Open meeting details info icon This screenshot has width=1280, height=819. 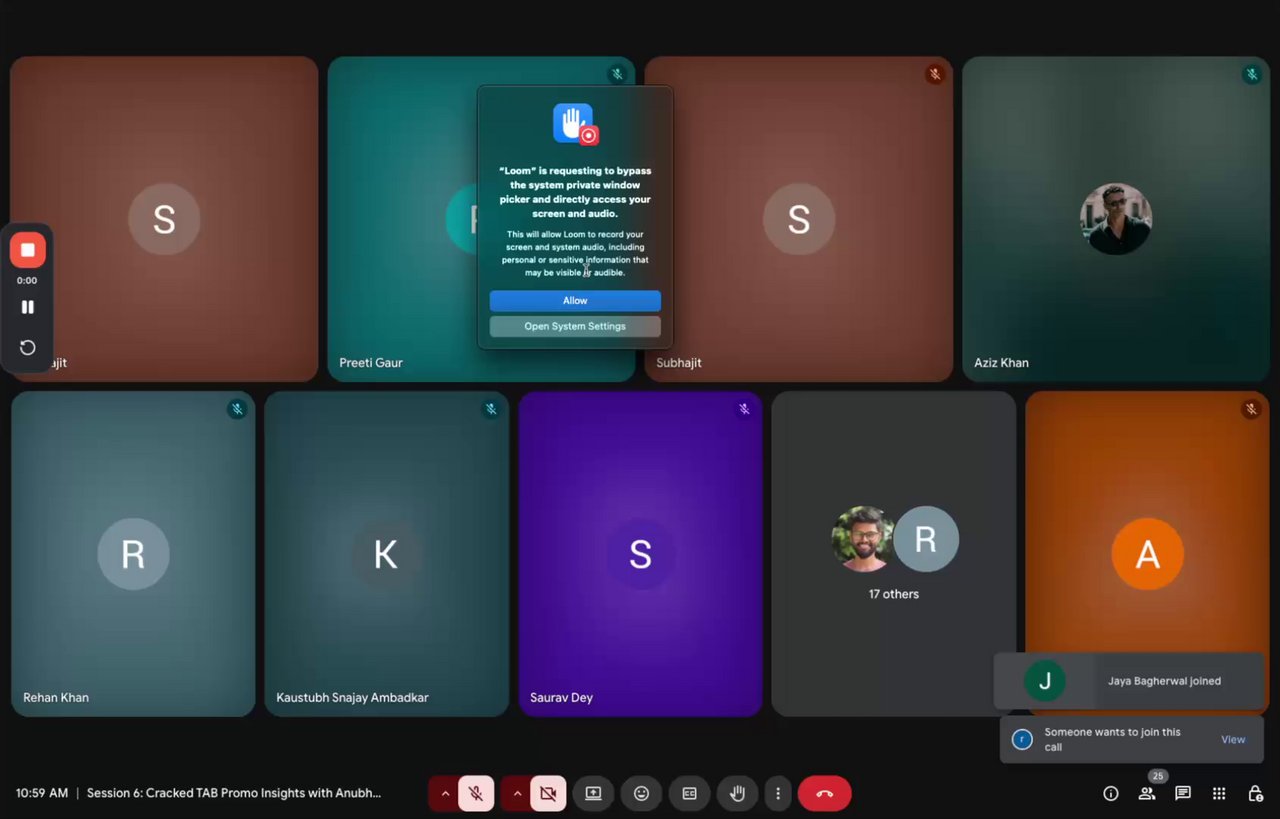coord(1110,793)
